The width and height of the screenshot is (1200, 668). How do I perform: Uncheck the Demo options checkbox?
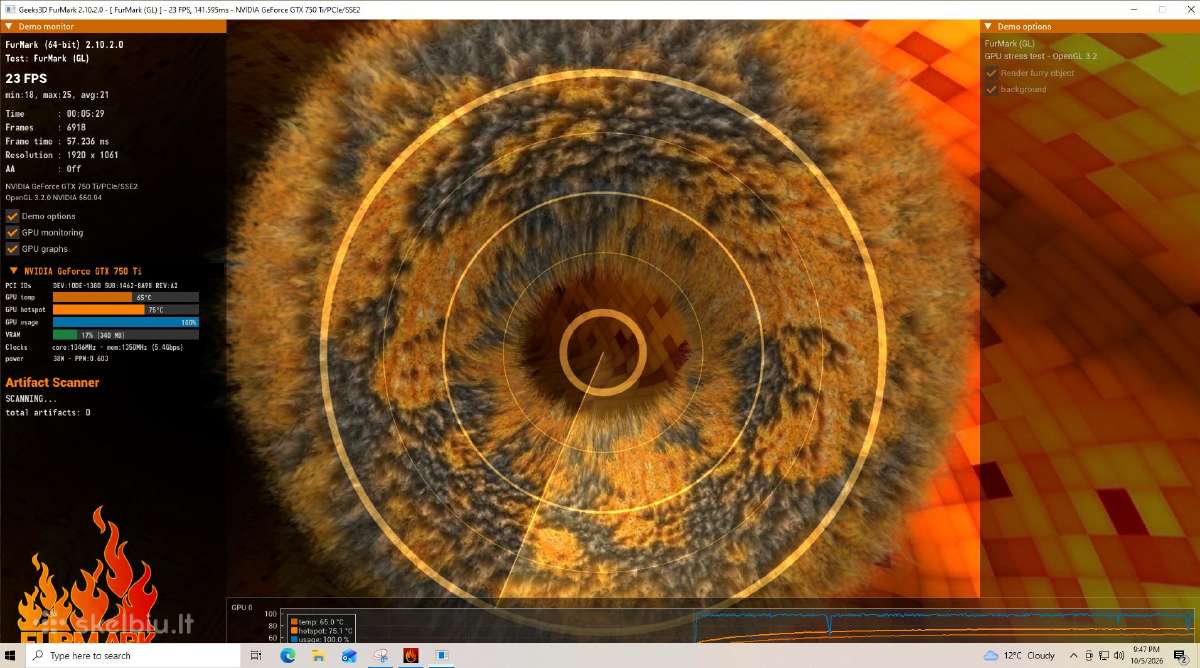point(13,216)
